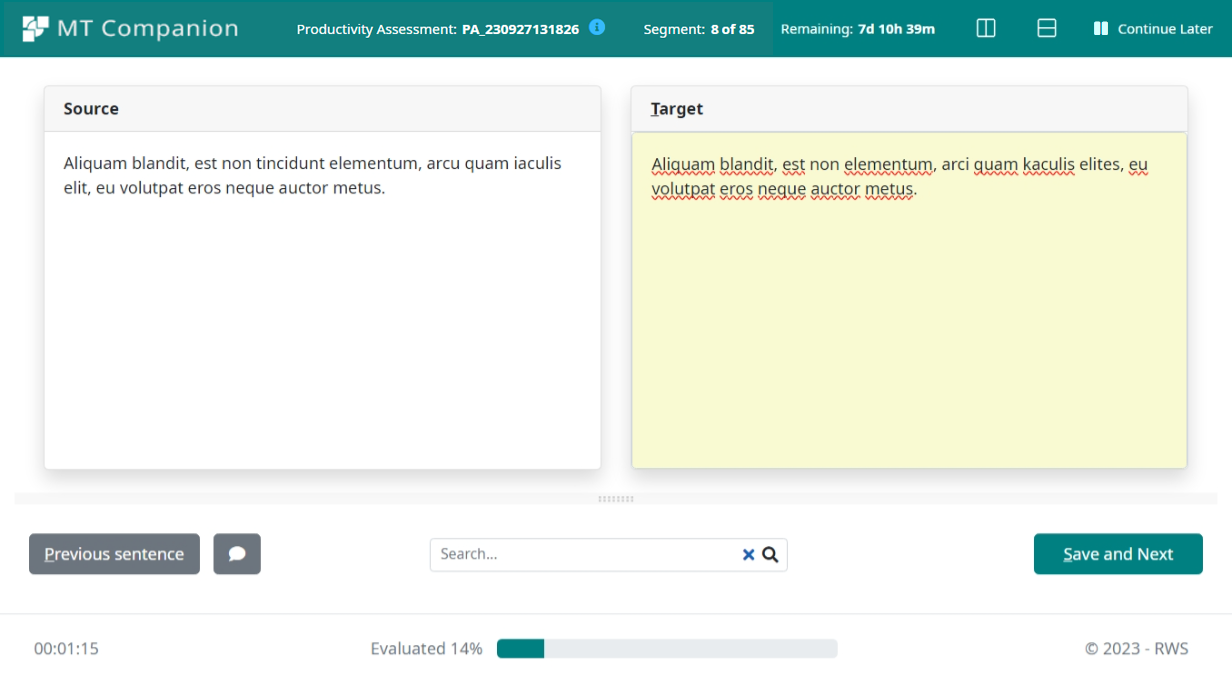
Task: Click the MT Companion logo
Action: [130, 28]
